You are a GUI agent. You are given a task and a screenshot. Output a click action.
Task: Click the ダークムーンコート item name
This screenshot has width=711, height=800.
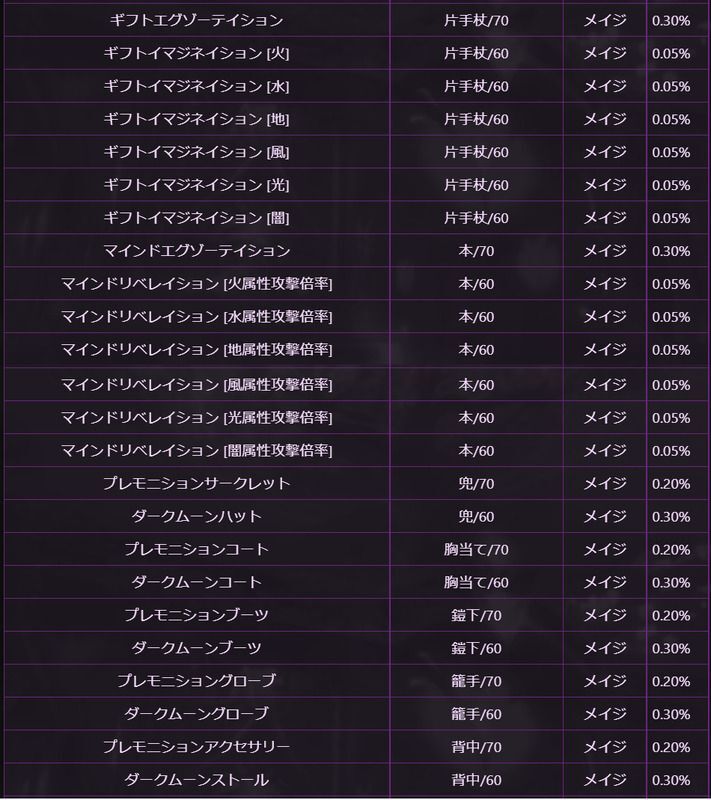197,582
